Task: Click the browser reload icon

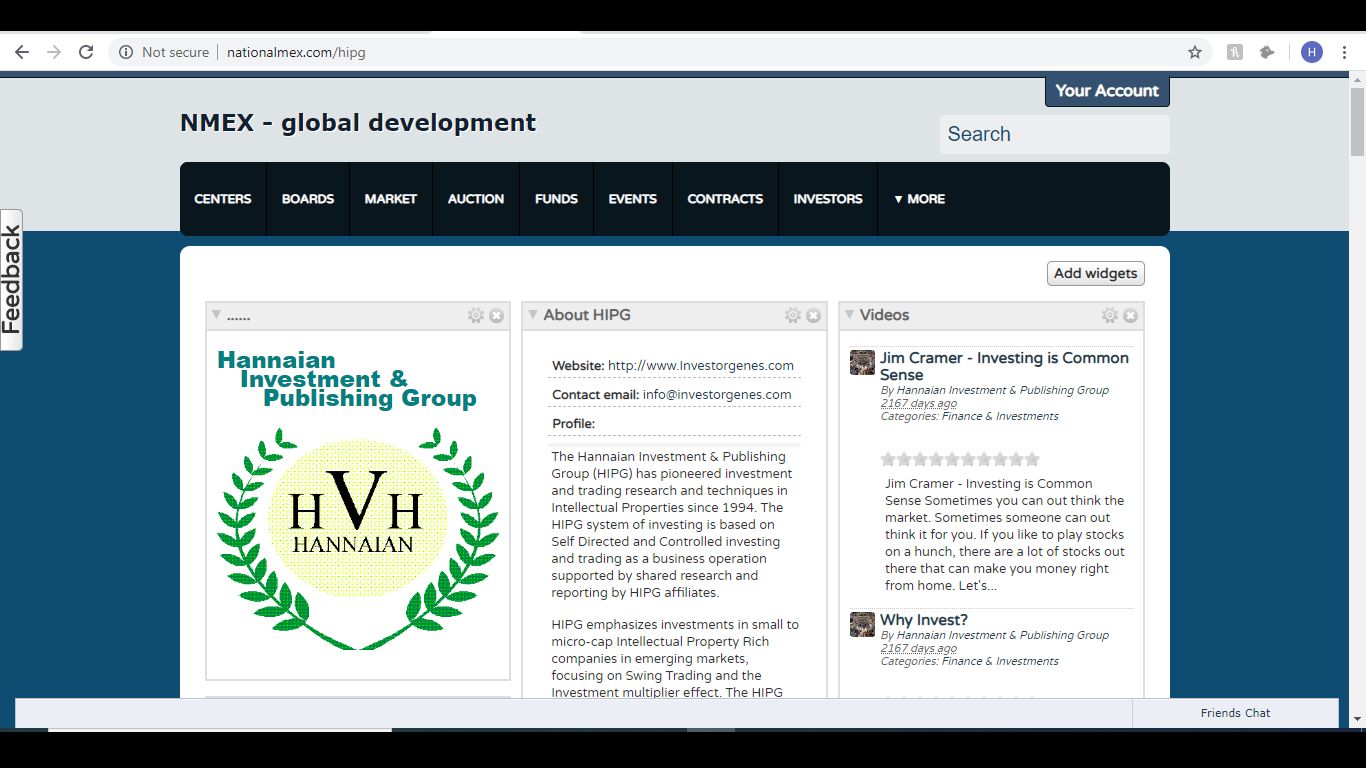Action: click(86, 52)
